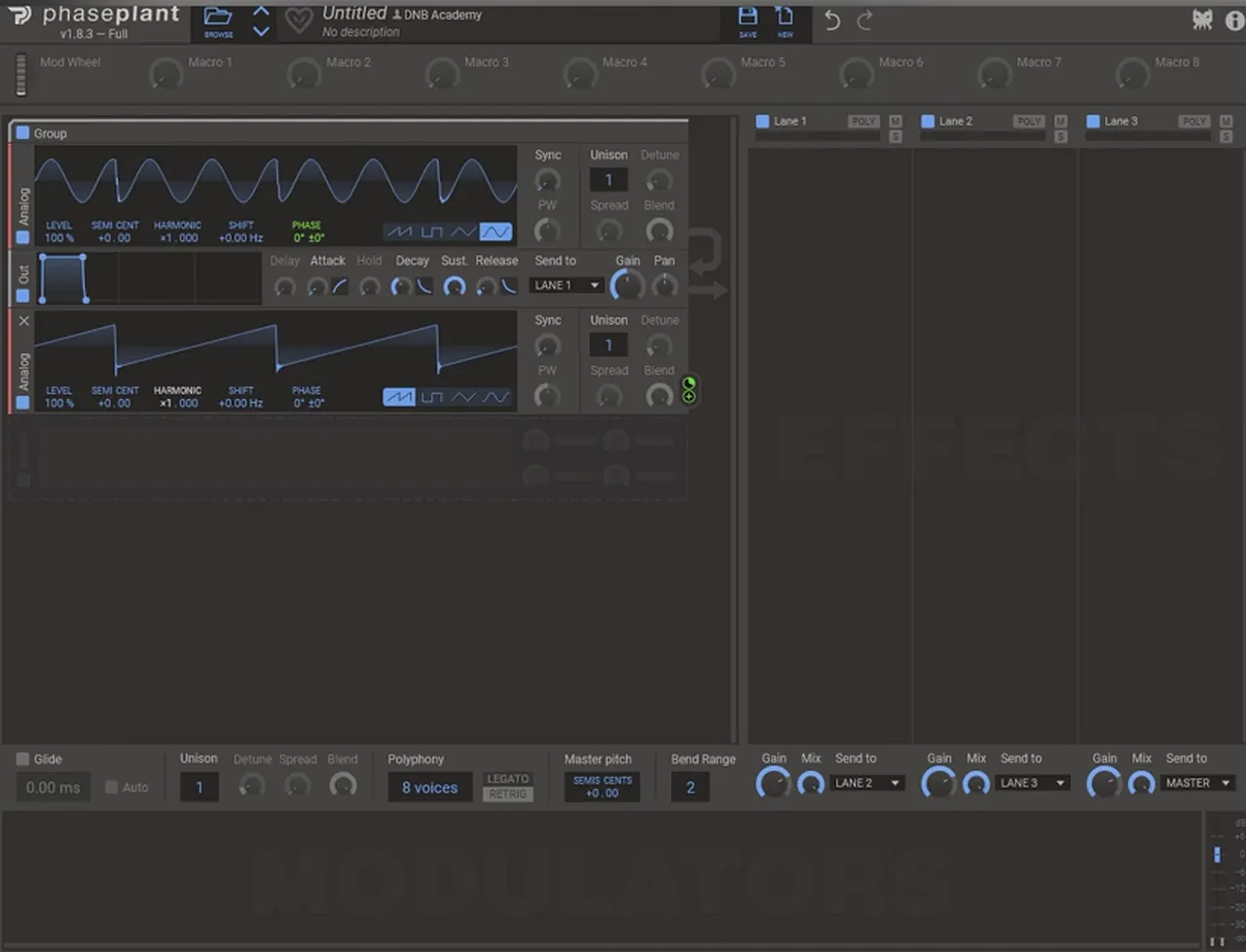
Task: Click the Undo arrow icon
Action: point(832,20)
